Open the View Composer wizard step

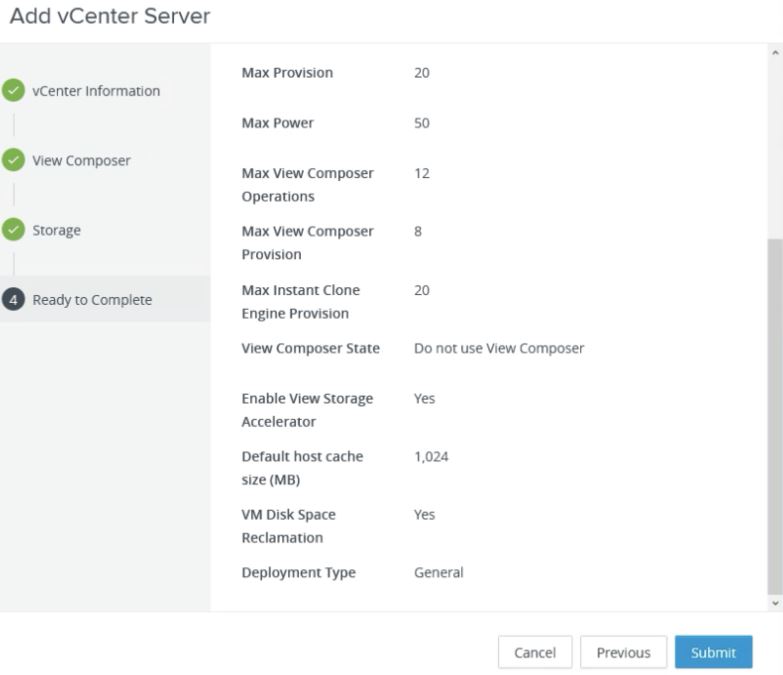point(81,161)
